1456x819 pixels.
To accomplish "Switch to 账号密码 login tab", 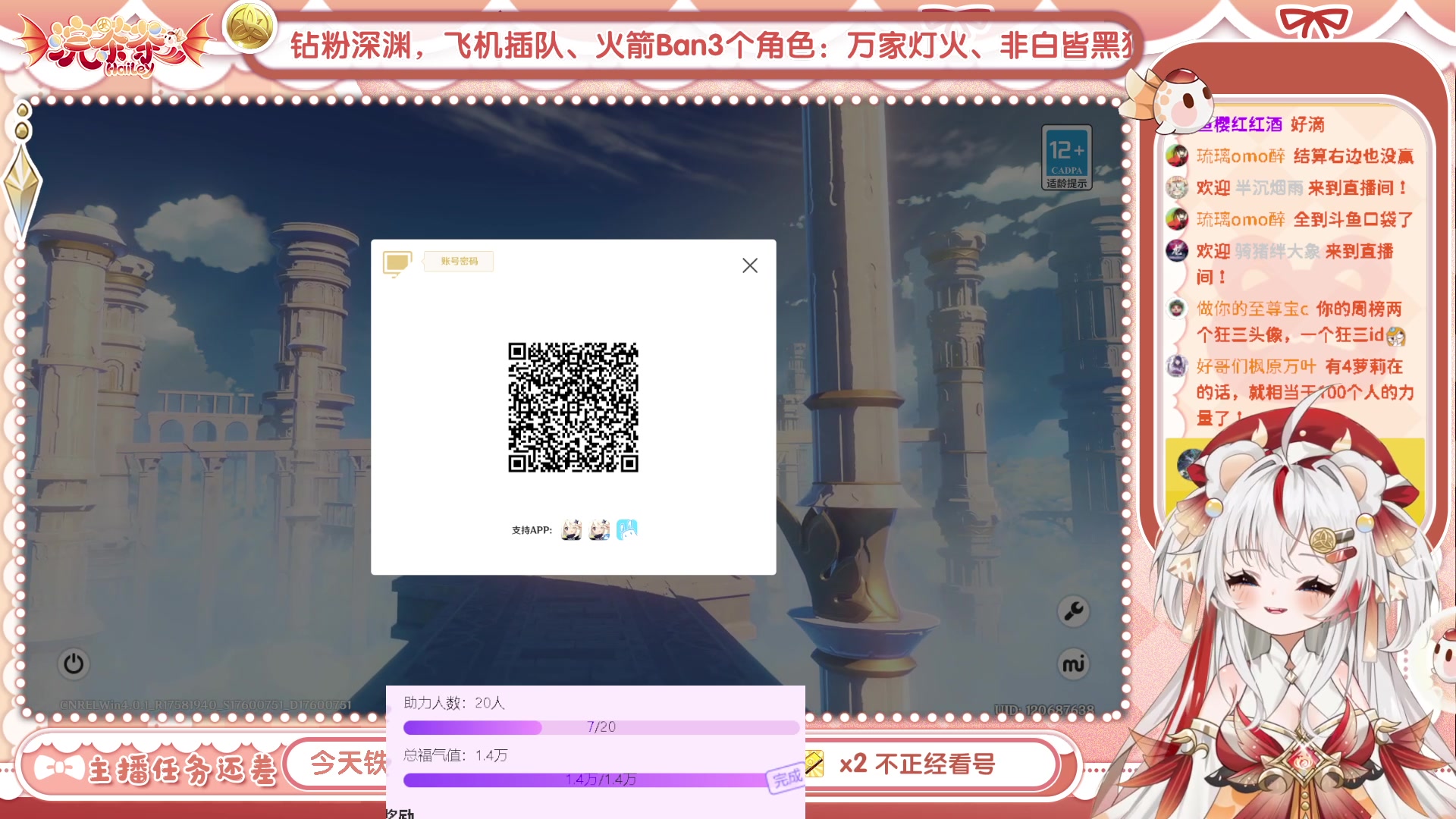I will [x=459, y=261].
